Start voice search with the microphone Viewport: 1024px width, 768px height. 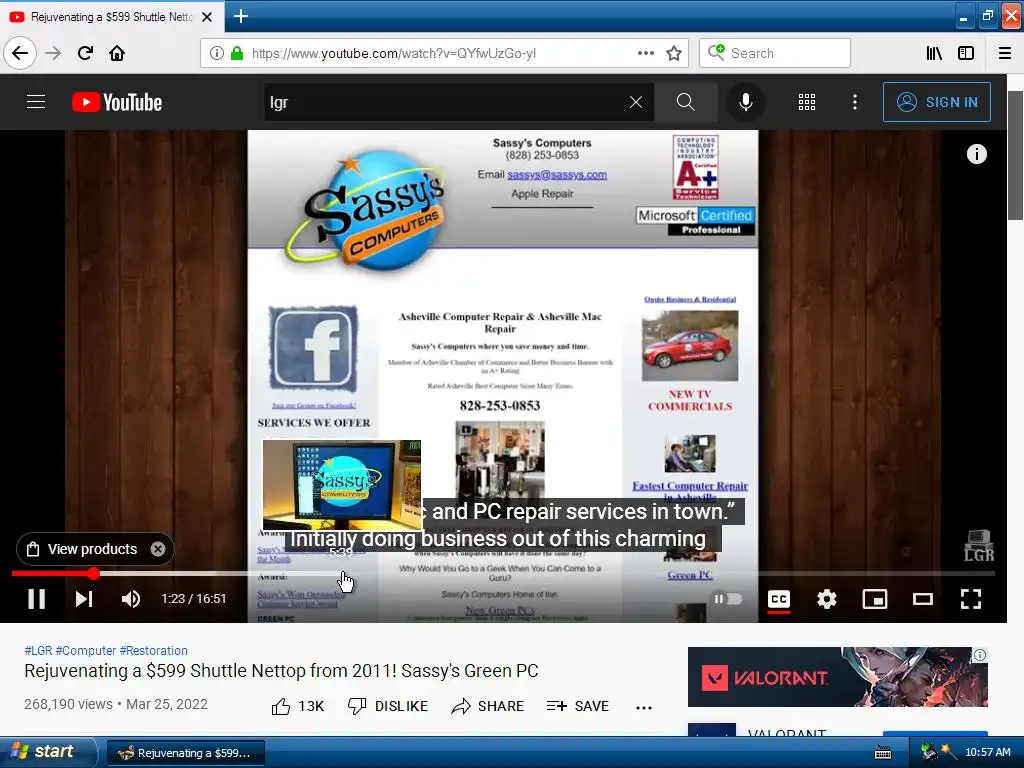point(745,102)
